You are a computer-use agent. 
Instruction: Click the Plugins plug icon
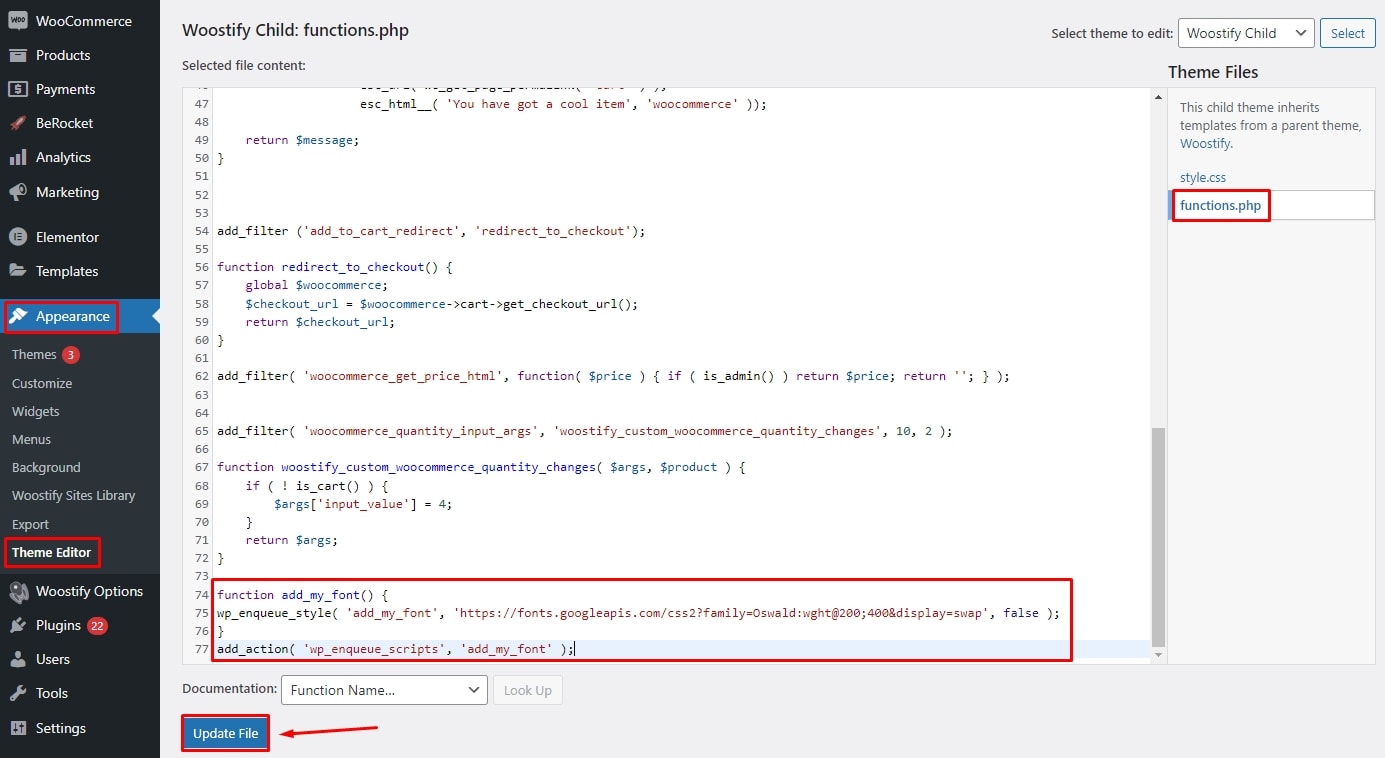tap(18, 625)
